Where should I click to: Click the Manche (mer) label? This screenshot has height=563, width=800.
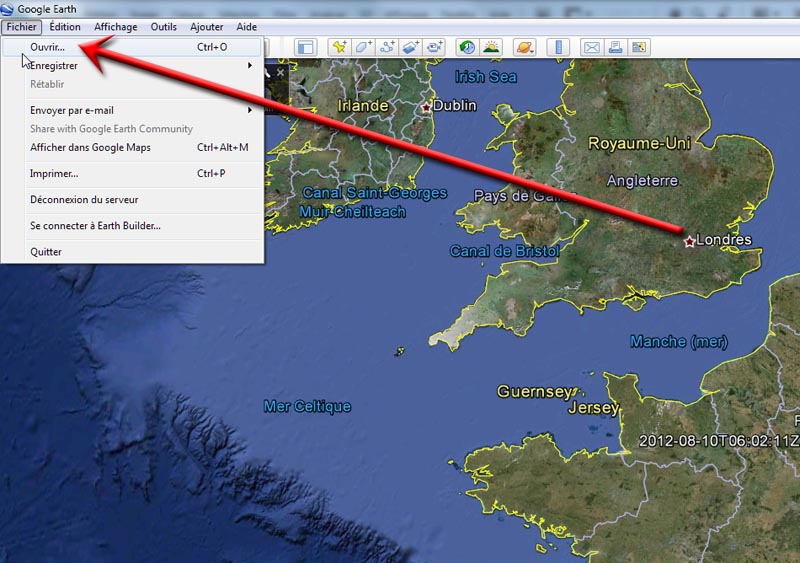(x=679, y=341)
